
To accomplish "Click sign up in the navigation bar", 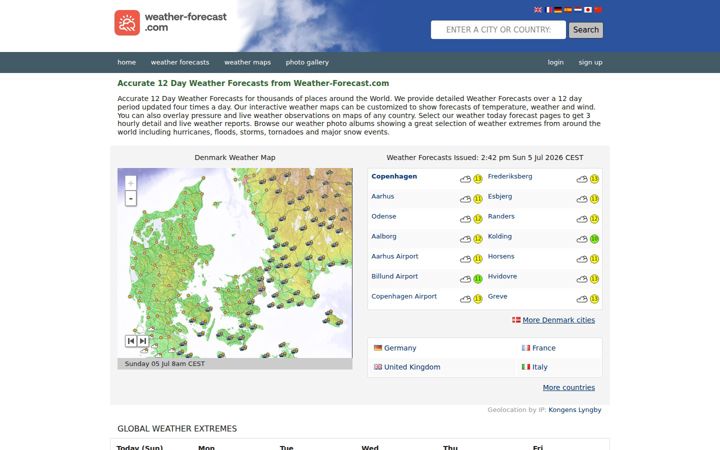I will click(591, 62).
